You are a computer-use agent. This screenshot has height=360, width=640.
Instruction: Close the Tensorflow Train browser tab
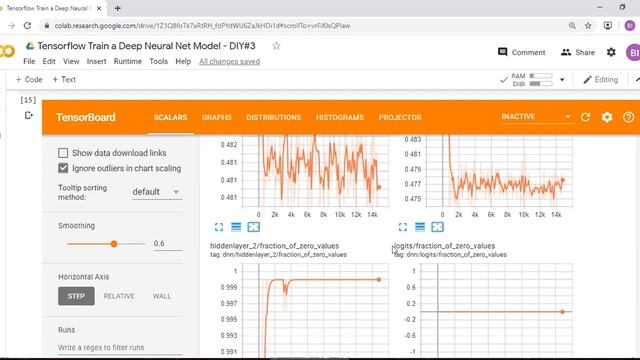point(99,8)
